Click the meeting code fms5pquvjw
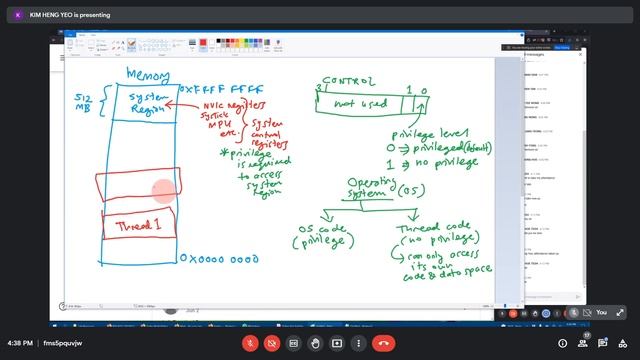The height and width of the screenshot is (360, 640). 63,343
